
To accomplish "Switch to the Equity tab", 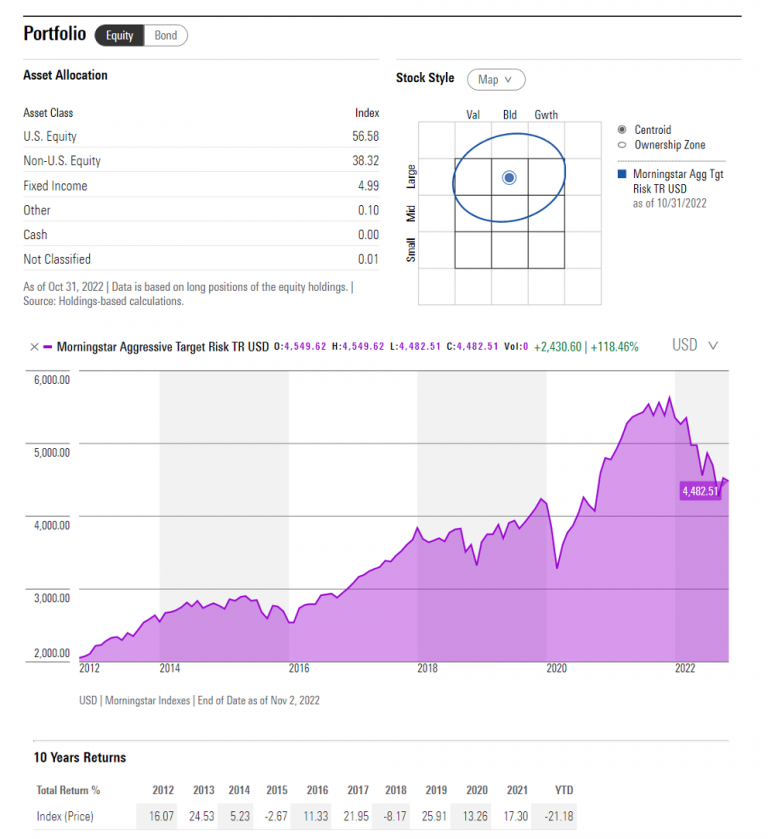I will coord(118,35).
